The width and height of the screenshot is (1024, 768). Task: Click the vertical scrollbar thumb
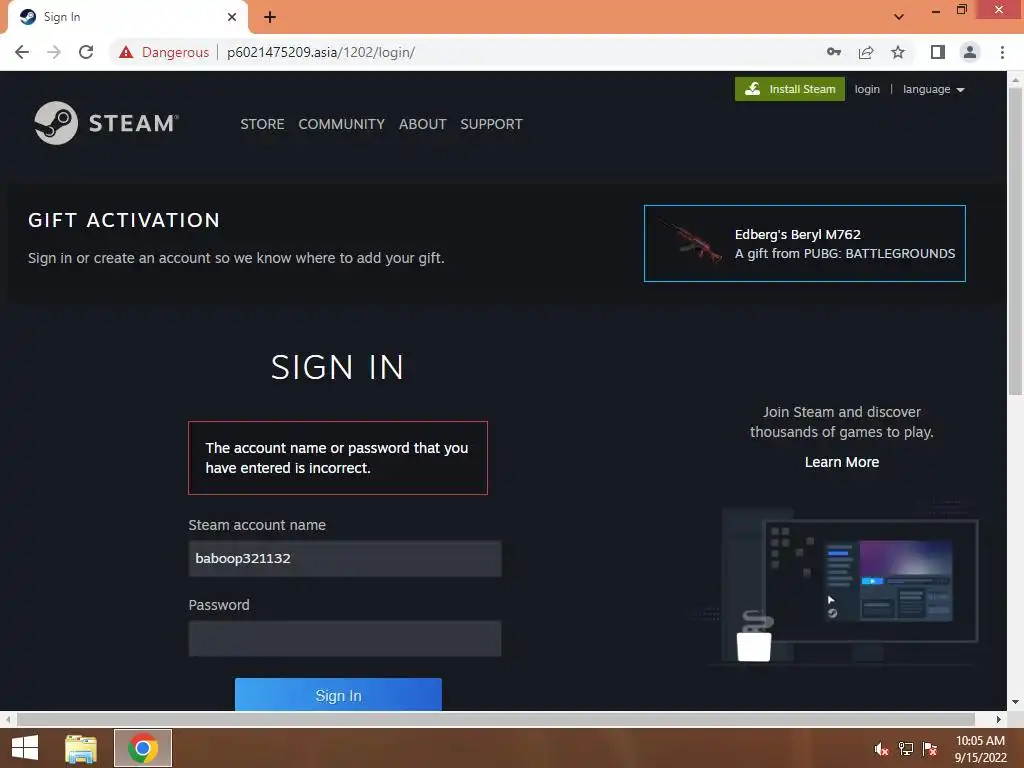(1015, 242)
